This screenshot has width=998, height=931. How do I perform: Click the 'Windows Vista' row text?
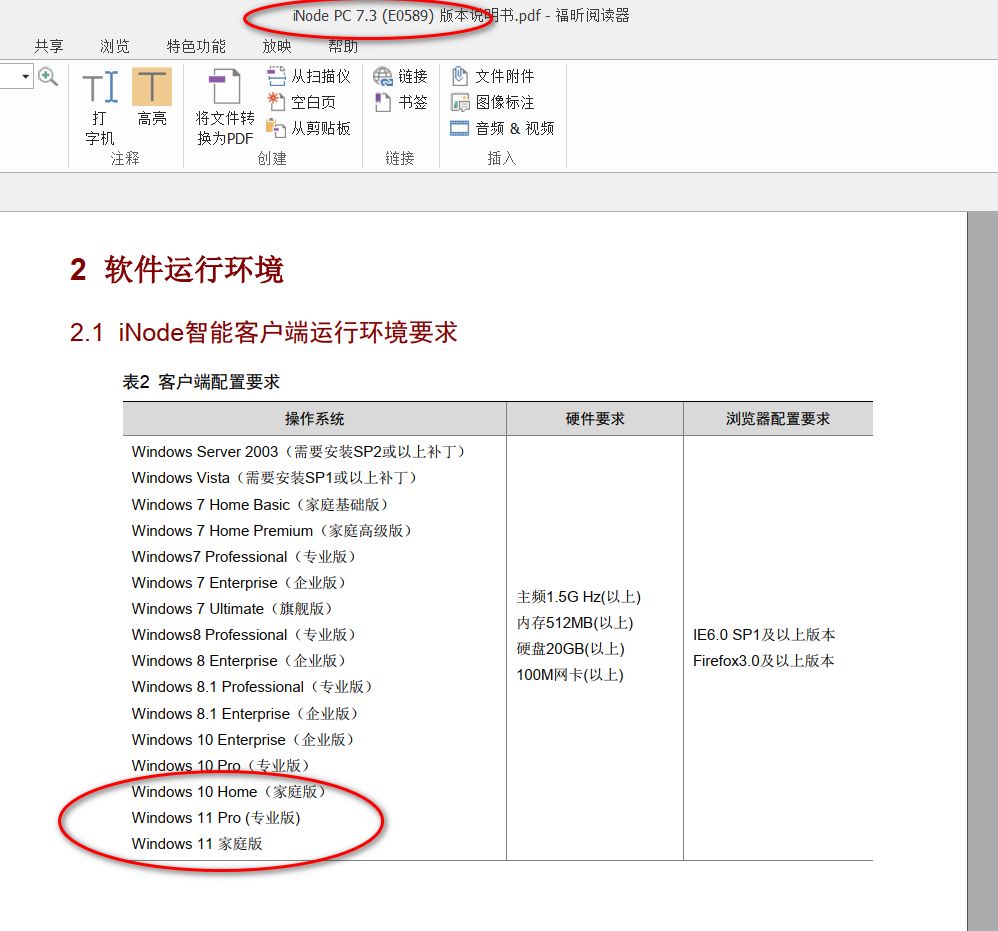point(276,478)
